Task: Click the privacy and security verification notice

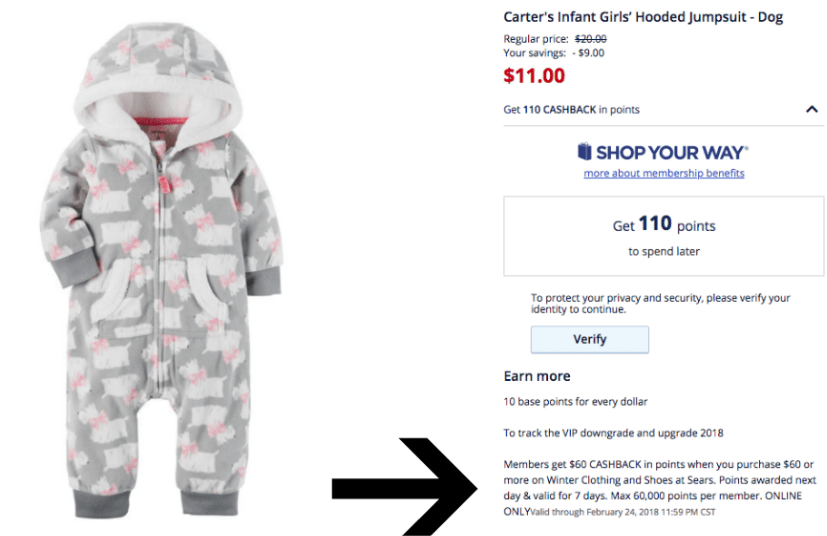Action: pyautogui.click(x=660, y=303)
